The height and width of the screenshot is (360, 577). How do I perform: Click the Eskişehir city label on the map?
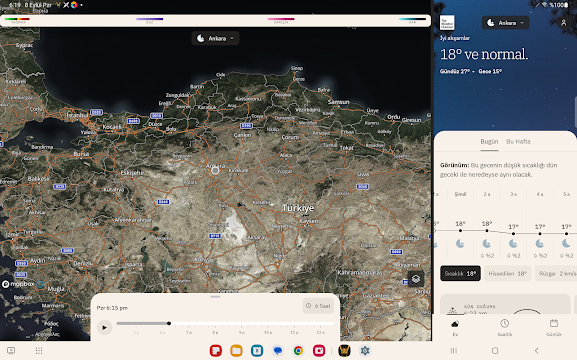132,173
